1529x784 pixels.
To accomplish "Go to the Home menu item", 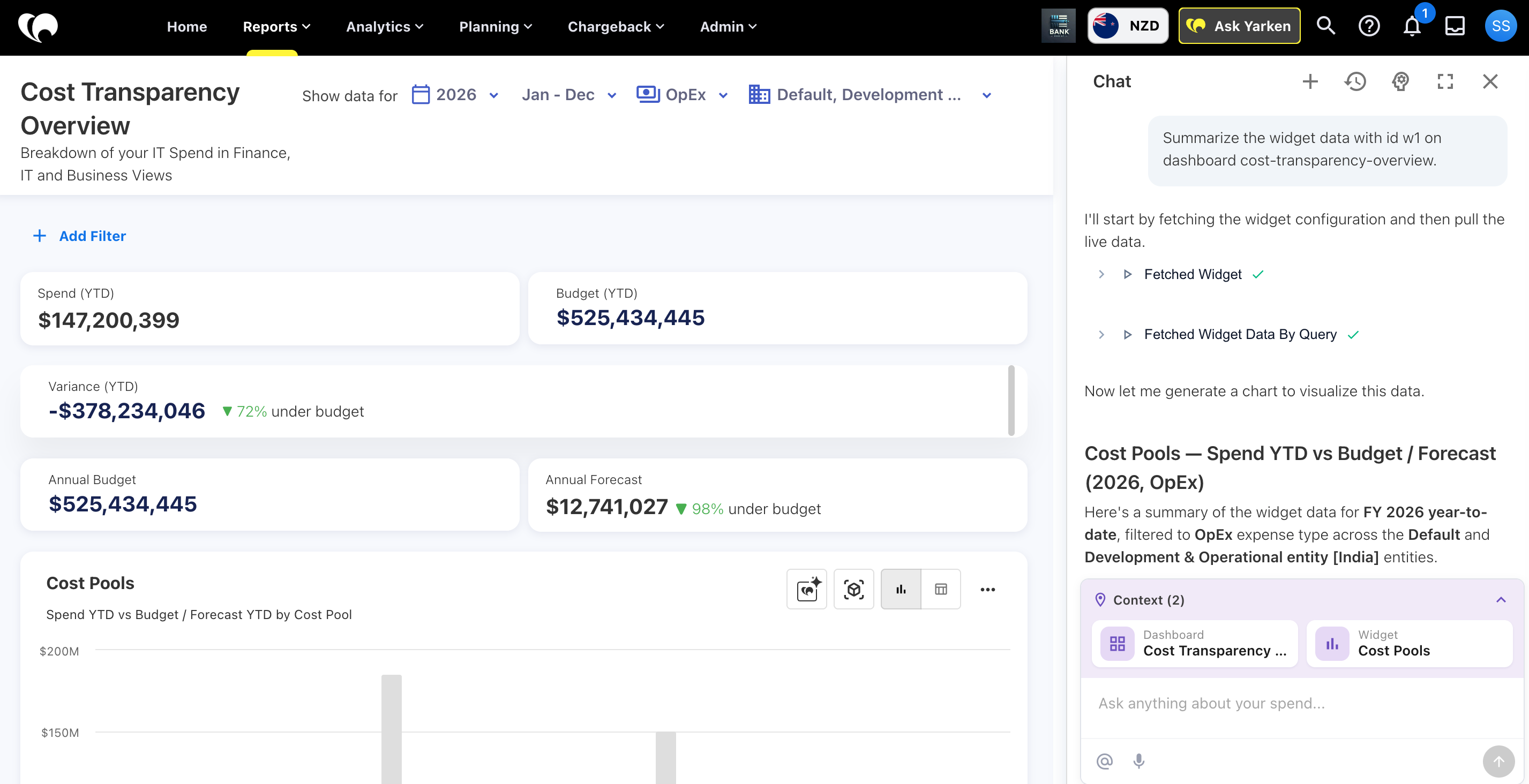I will click(x=187, y=27).
